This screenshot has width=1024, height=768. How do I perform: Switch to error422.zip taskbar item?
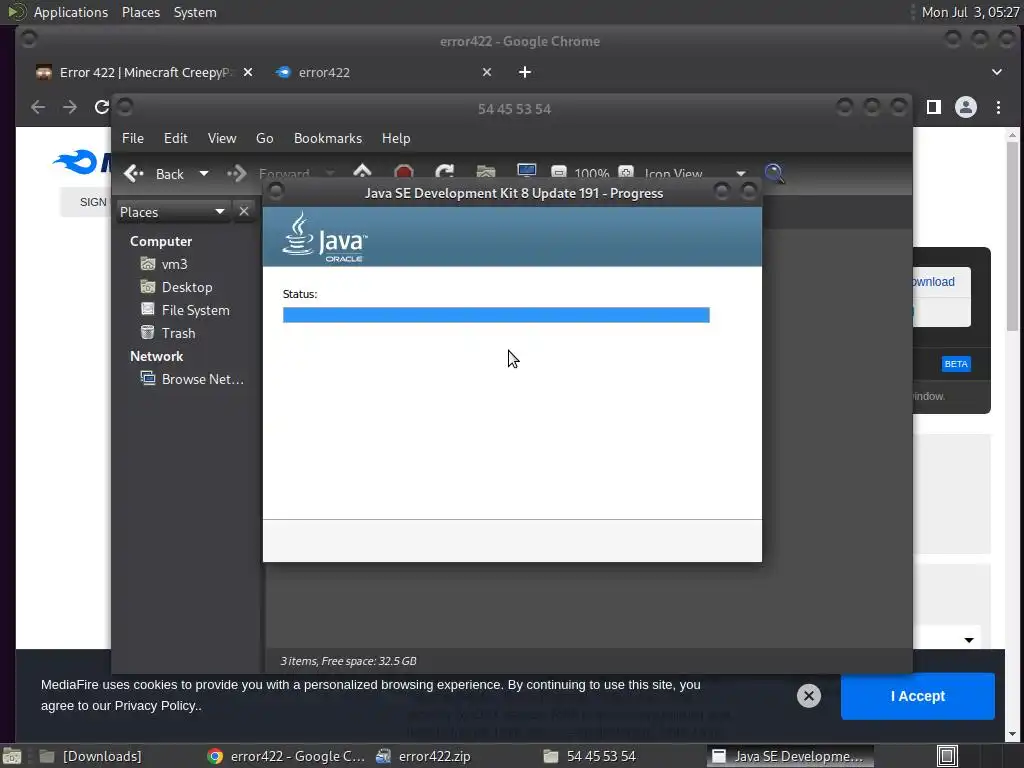pyautogui.click(x=454, y=756)
